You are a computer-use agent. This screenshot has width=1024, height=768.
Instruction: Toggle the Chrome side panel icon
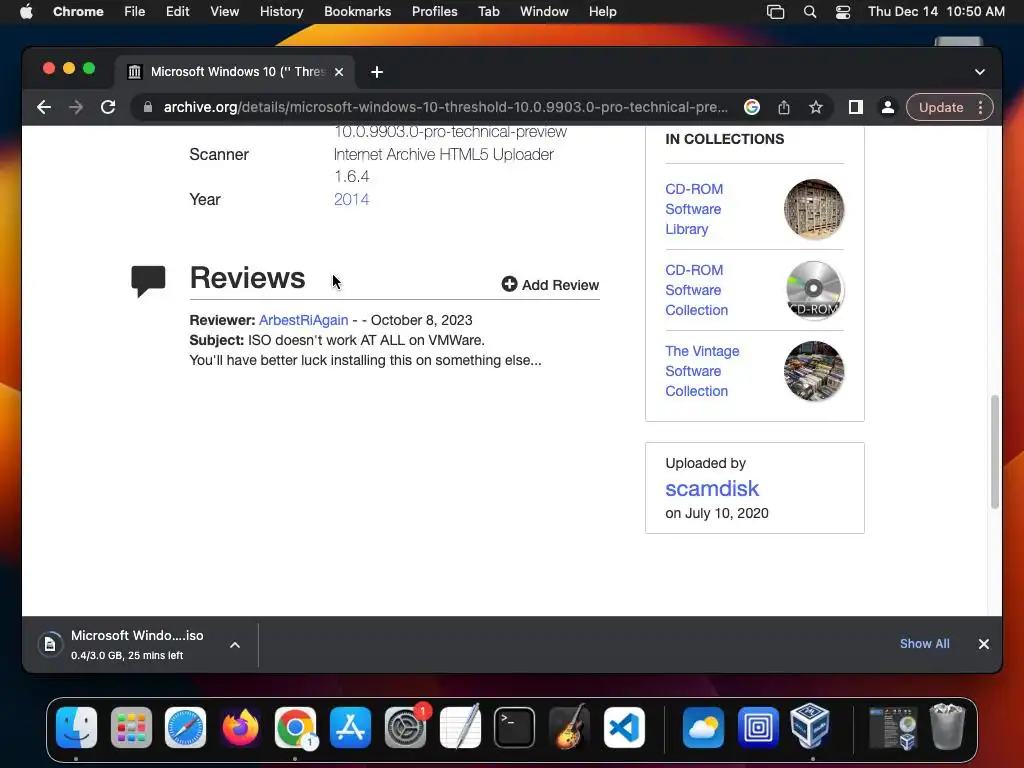point(856,107)
